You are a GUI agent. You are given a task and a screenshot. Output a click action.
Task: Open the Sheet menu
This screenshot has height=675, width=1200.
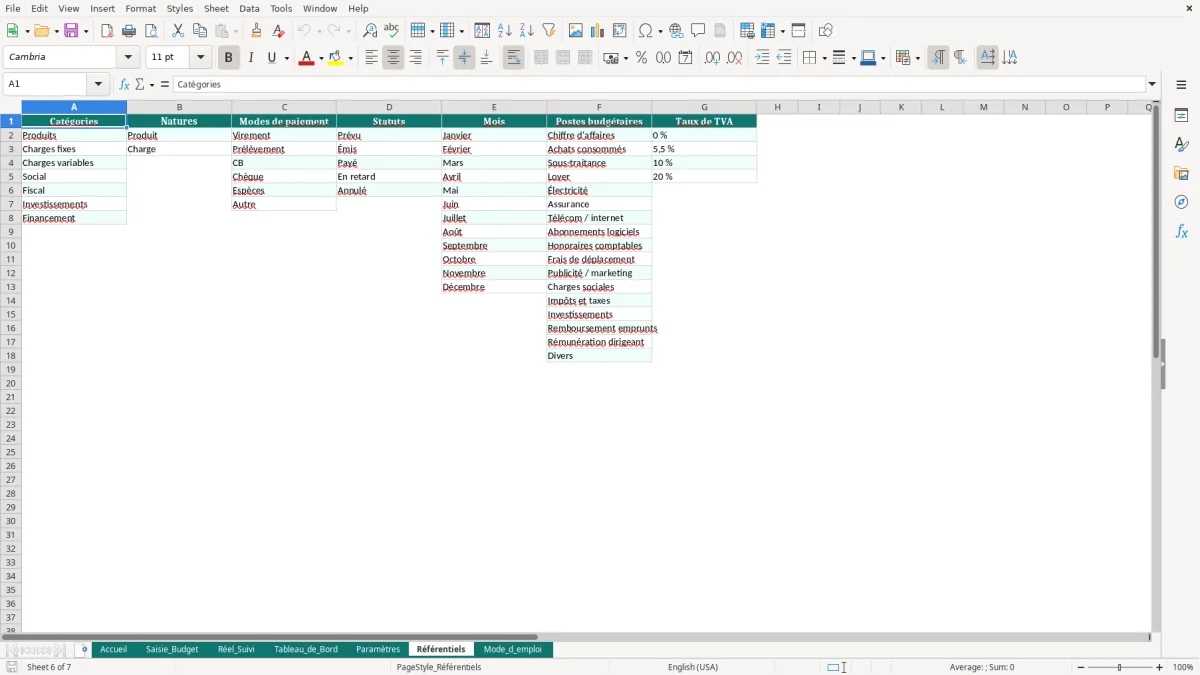216,8
